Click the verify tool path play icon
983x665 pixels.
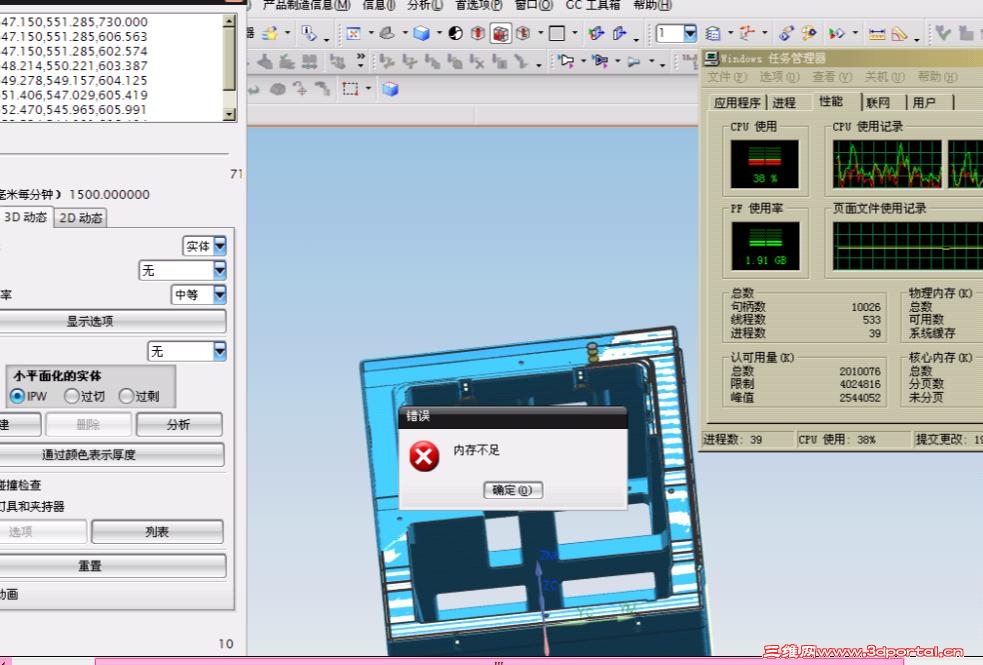click(x=837, y=33)
